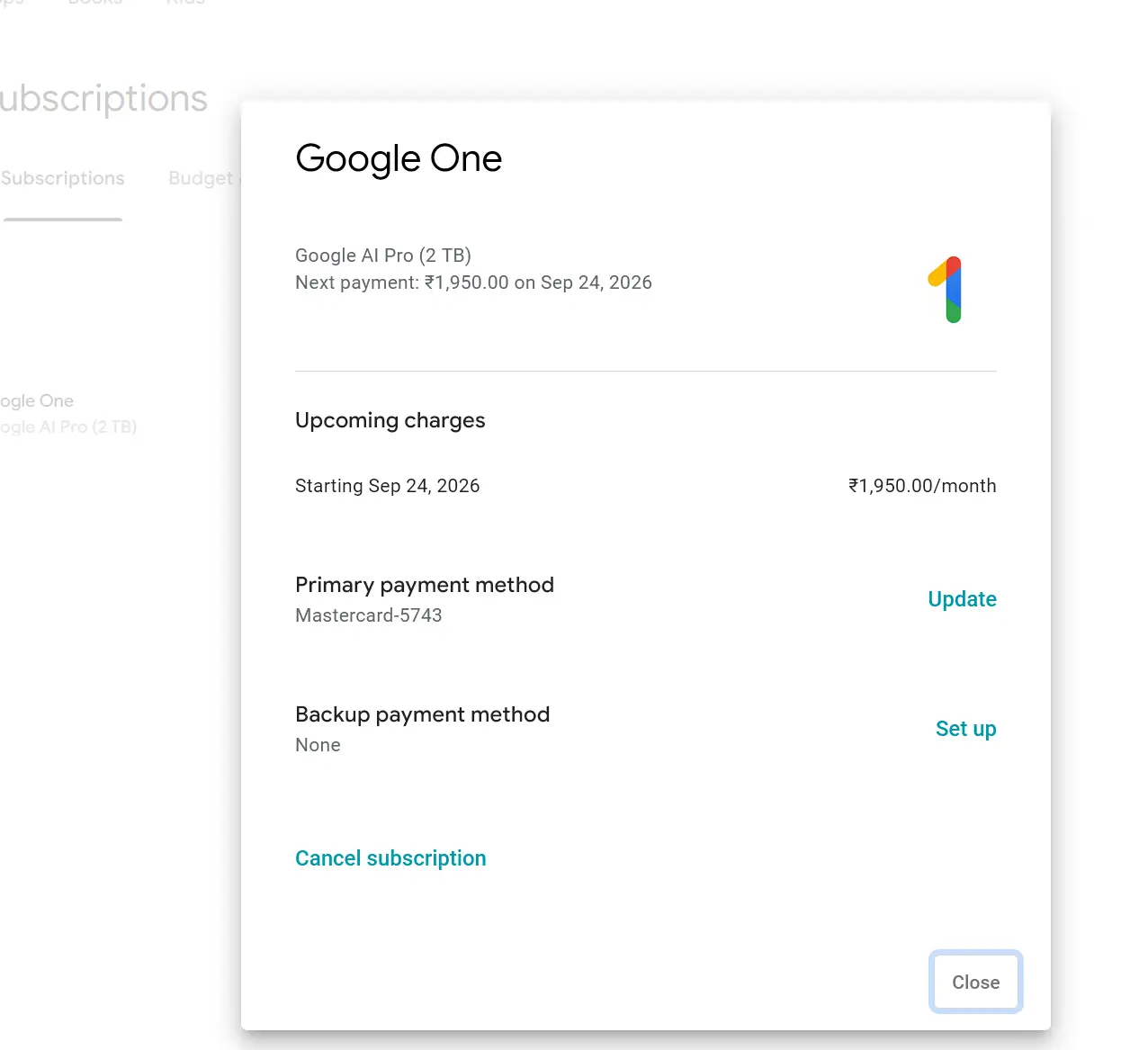Click the Google One colorful logo icon
Screen dimensions: 1148x1050
(946, 289)
